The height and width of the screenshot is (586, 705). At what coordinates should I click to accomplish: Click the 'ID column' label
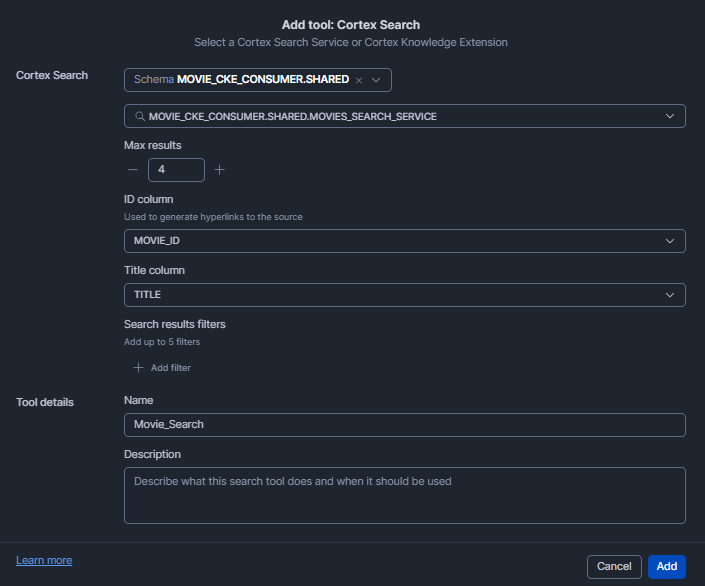pyautogui.click(x=148, y=199)
